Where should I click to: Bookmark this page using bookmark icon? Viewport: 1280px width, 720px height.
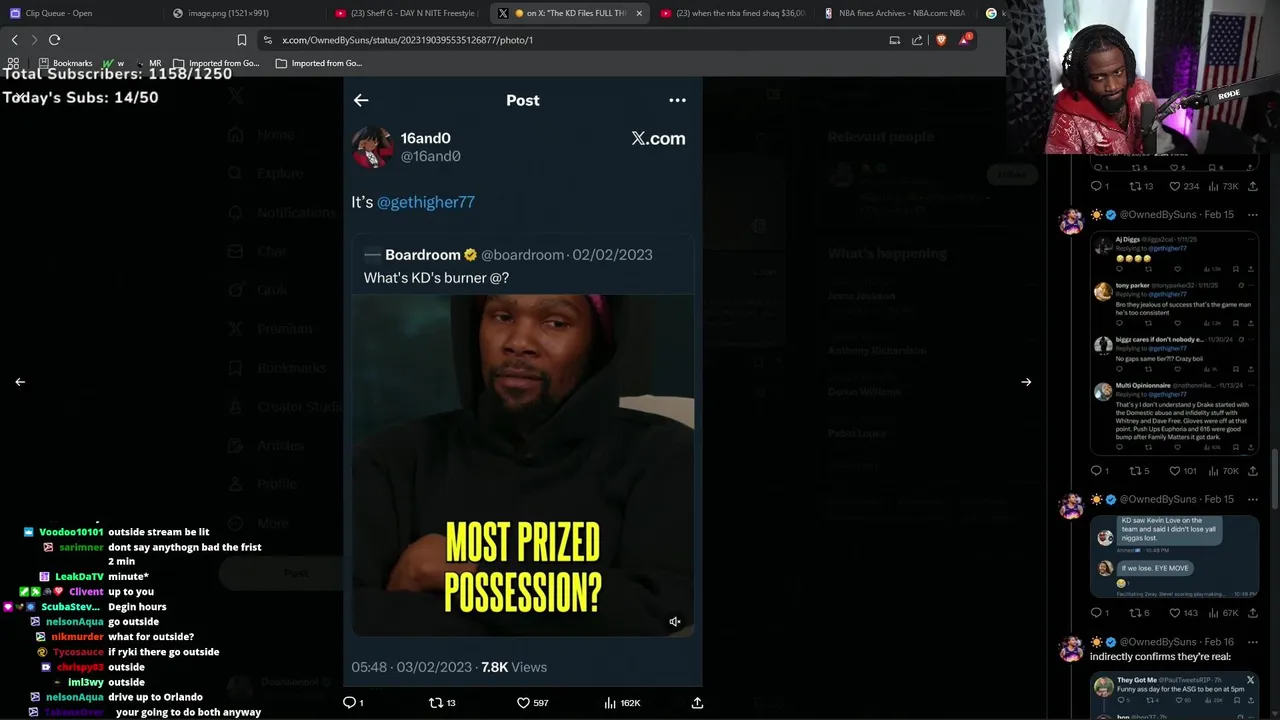(241, 40)
